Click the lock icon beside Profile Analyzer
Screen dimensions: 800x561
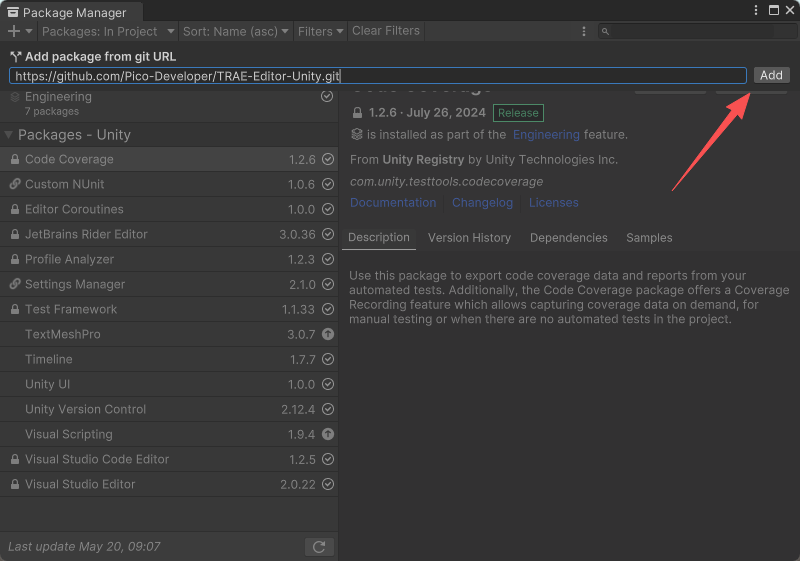(15, 259)
